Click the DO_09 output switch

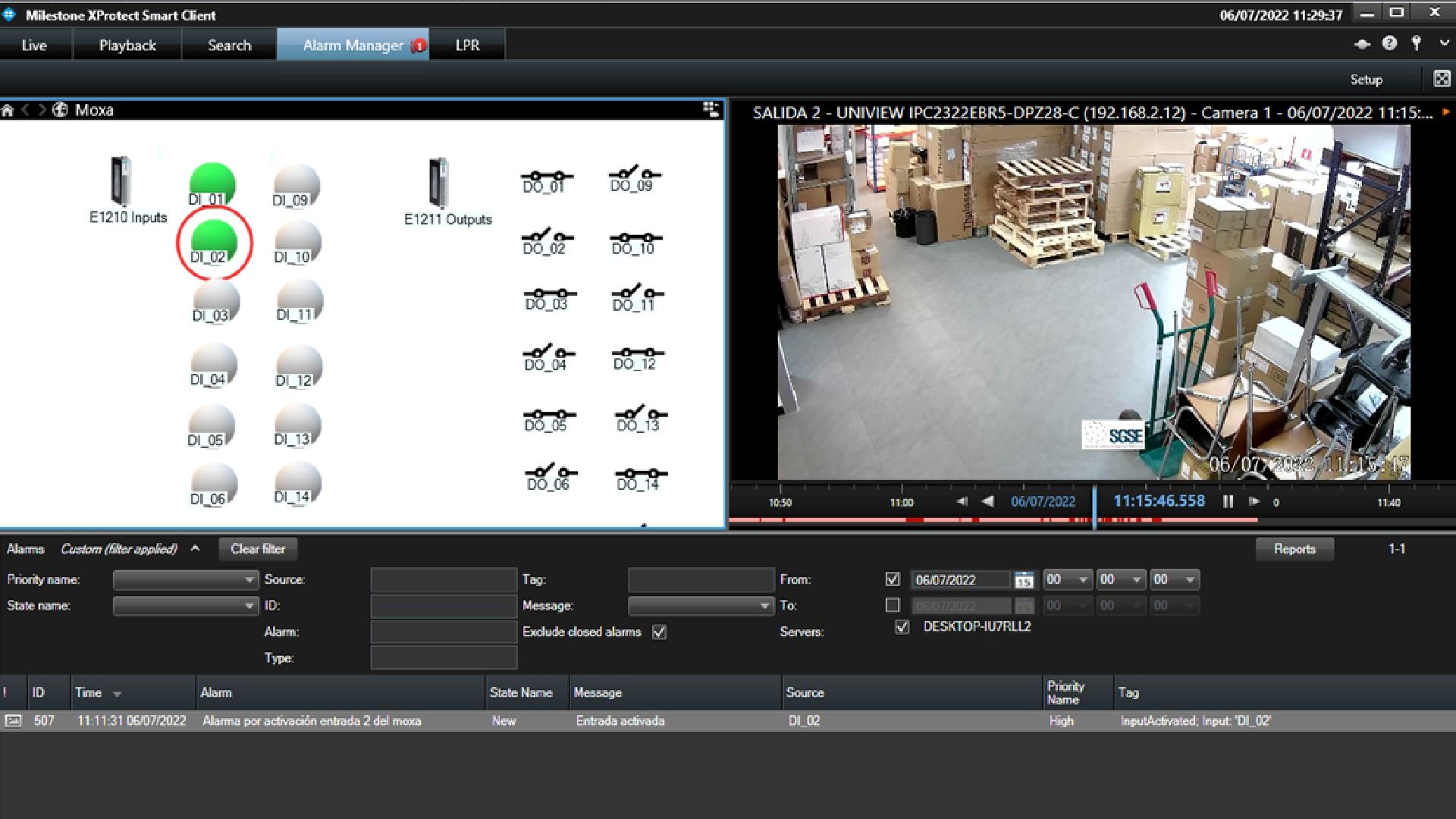(x=634, y=179)
